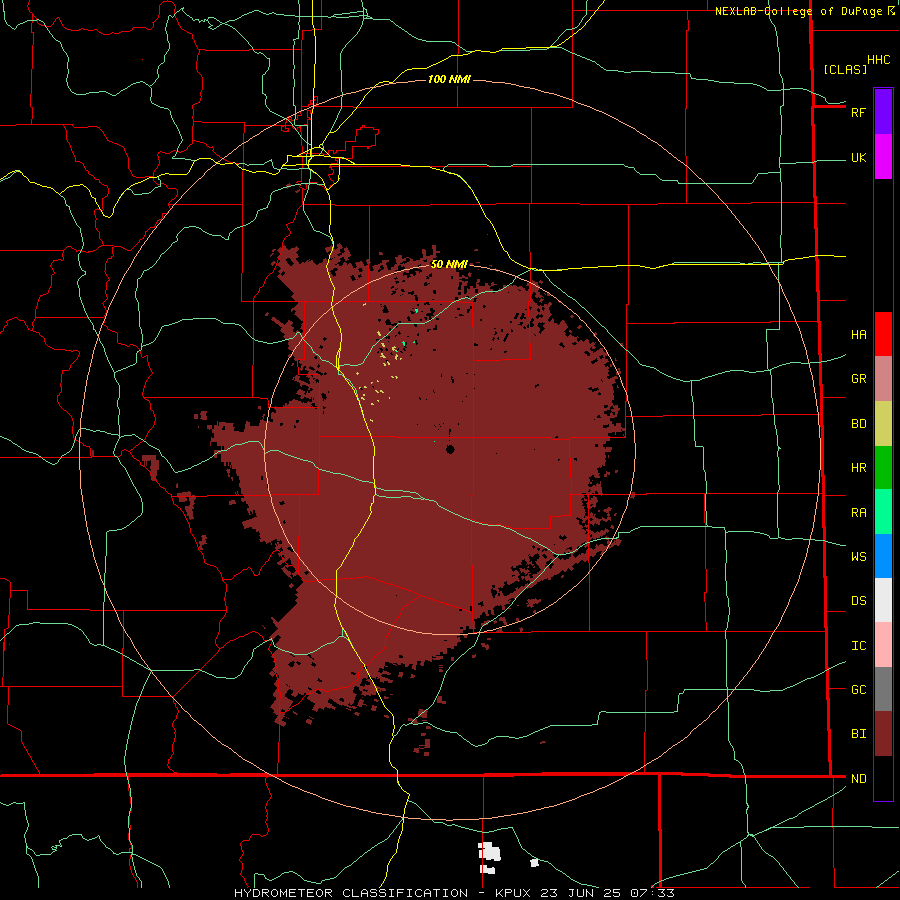The image size is (900, 900).
Task: Click 'HYDROMETEOR CLASSIFICATION' in the footer caption
Action: (351, 893)
